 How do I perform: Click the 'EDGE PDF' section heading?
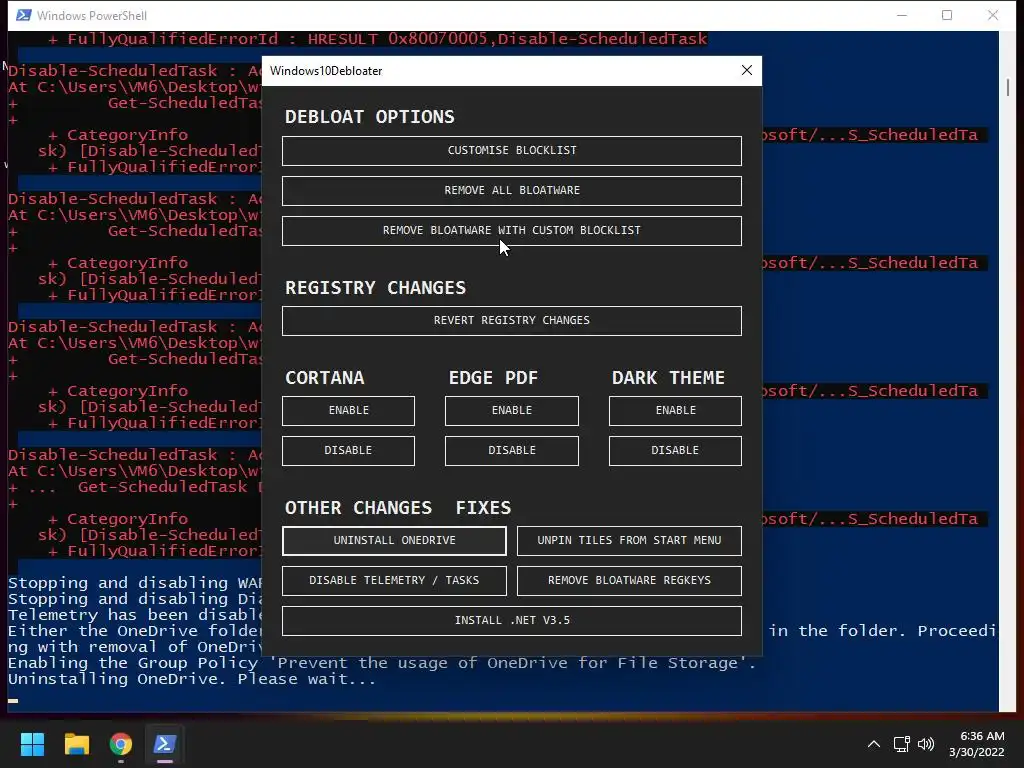493,378
